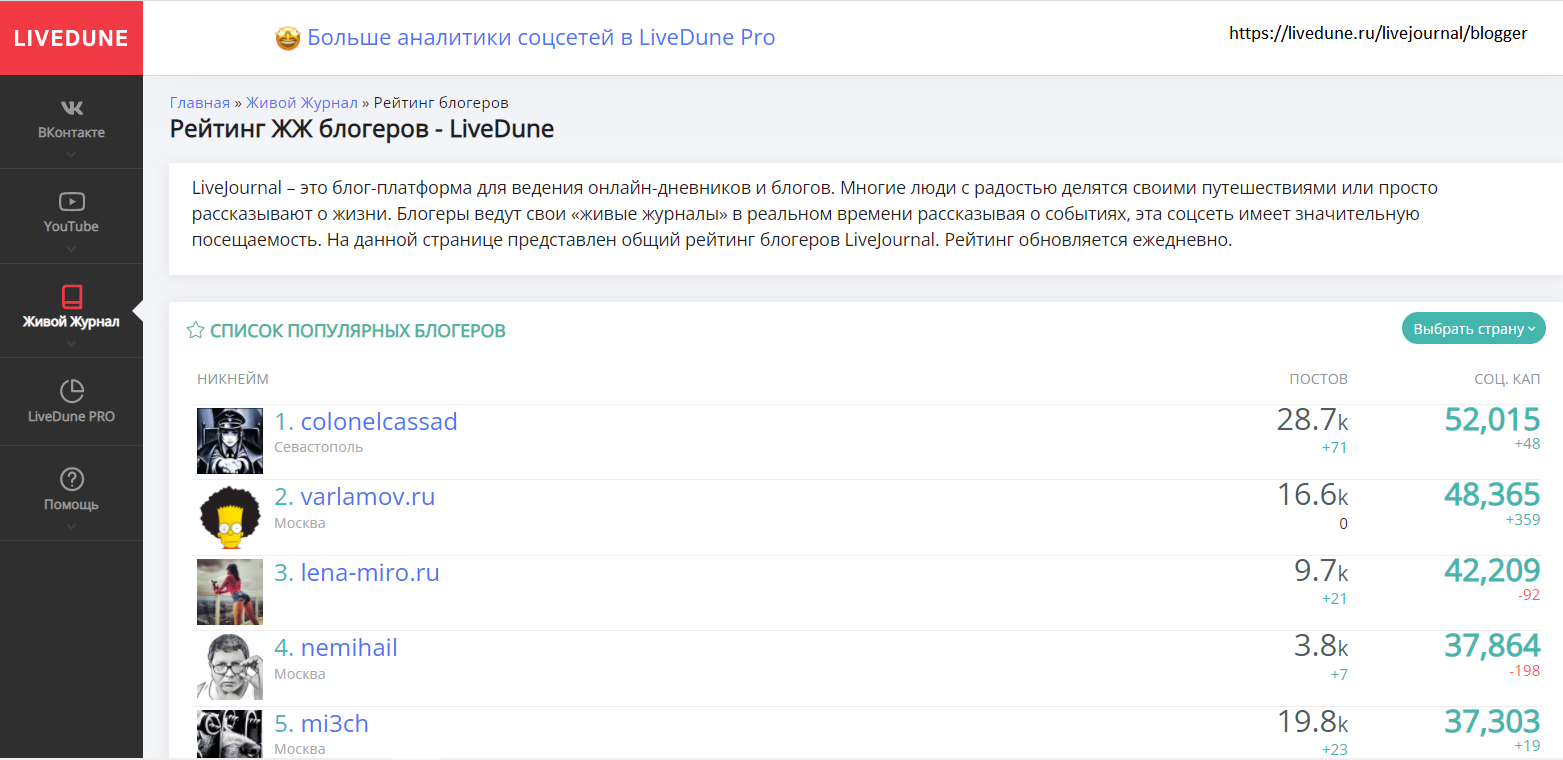Image resolution: width=1563 pixels, height=760 pixels.
Task: Open the colonelcassad blogger profile
Action: tap(379, 421)
